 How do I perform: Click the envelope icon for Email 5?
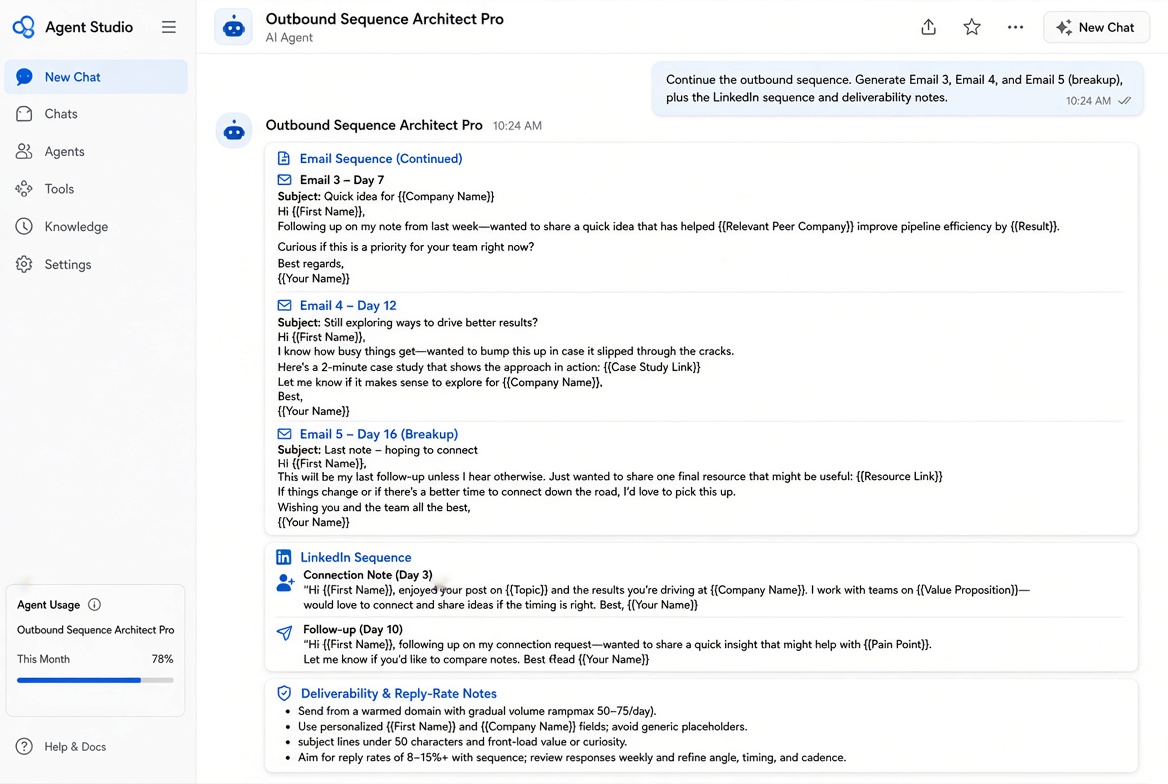click(x=285, y=434)
